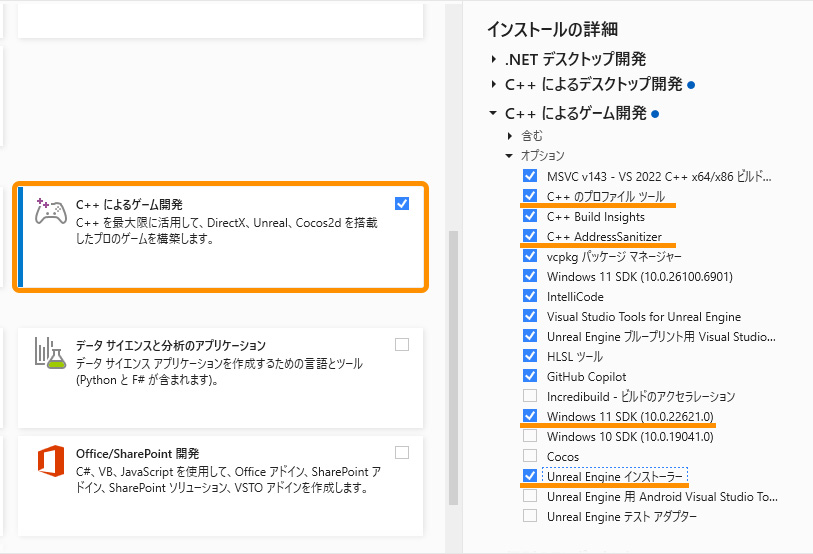Enable the データ サイエンスと分析 workload checkbox
This screenshot has width=813, height=554.
402,345
